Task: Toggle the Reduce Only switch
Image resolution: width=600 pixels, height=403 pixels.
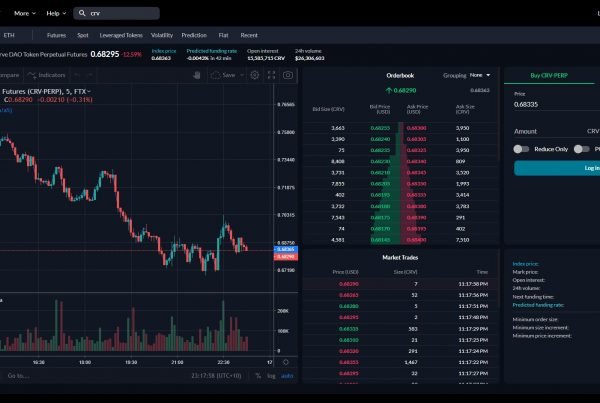Action: pyautogui.click(x=521, y=149)
